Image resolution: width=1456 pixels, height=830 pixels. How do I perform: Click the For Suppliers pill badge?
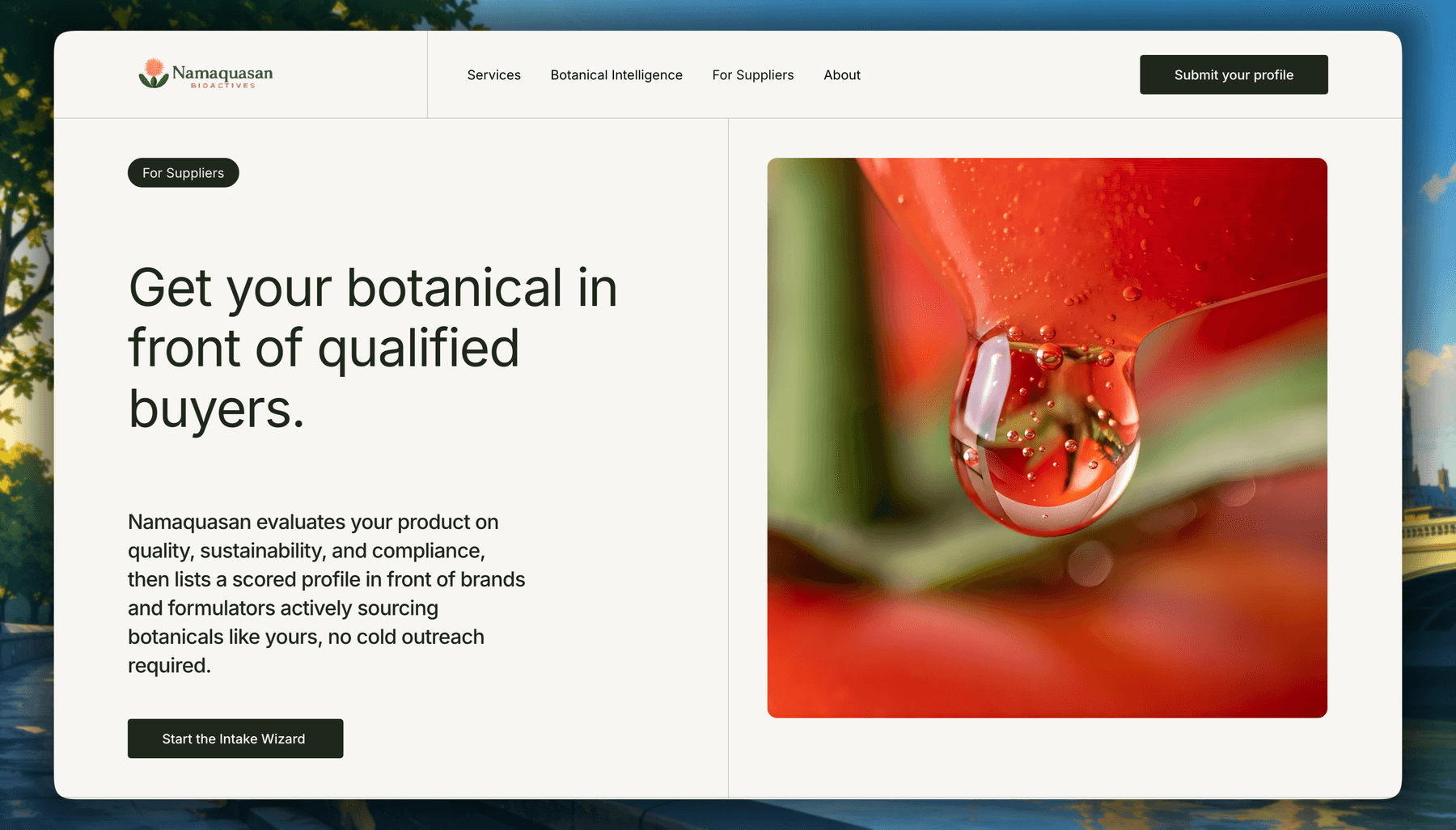click(x=184, y=173)
